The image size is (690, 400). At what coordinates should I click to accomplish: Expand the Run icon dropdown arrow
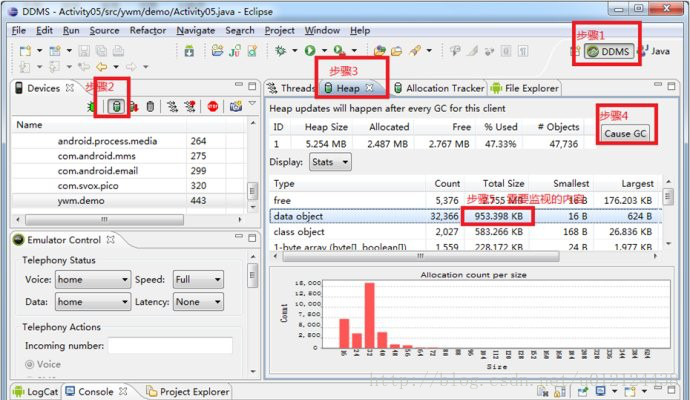[324, 51]
